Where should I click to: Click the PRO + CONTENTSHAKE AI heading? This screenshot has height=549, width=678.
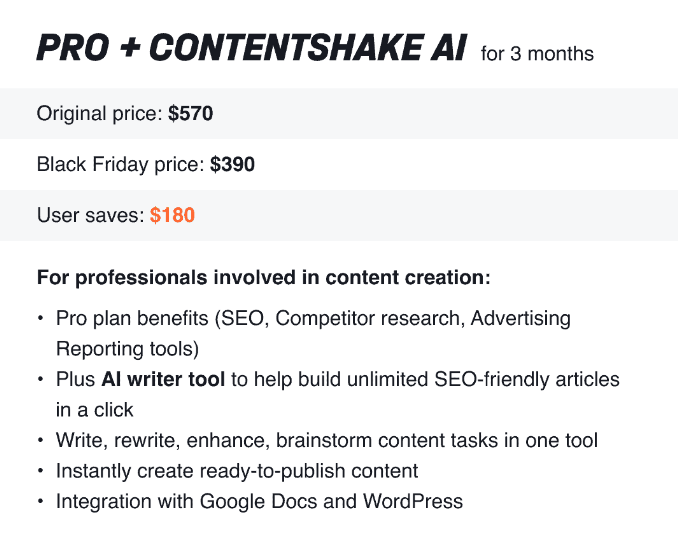[x=250, y=49]
